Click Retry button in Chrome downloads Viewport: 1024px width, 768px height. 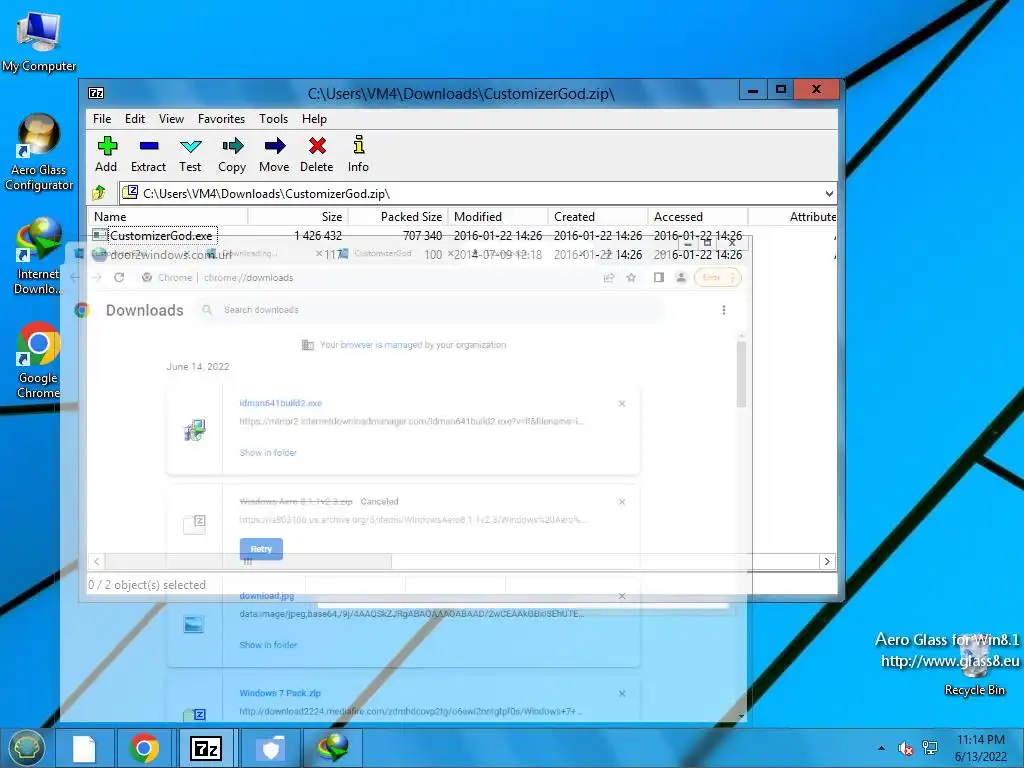(261, 549)
